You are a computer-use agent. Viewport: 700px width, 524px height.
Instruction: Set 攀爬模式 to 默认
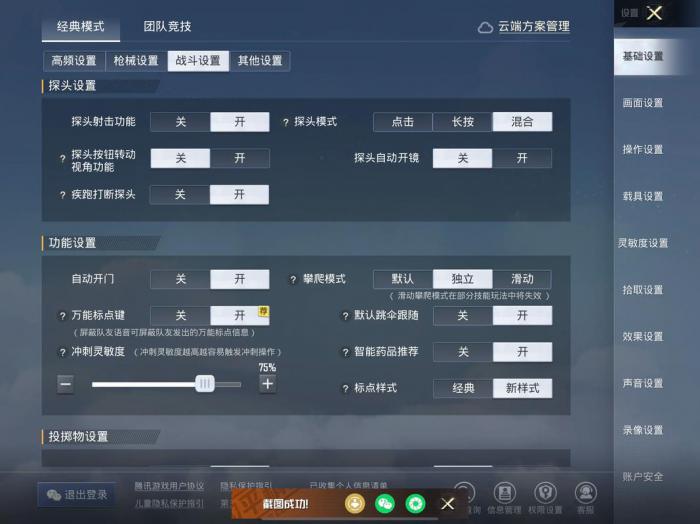pyautogui.click(x=403, y=279)
